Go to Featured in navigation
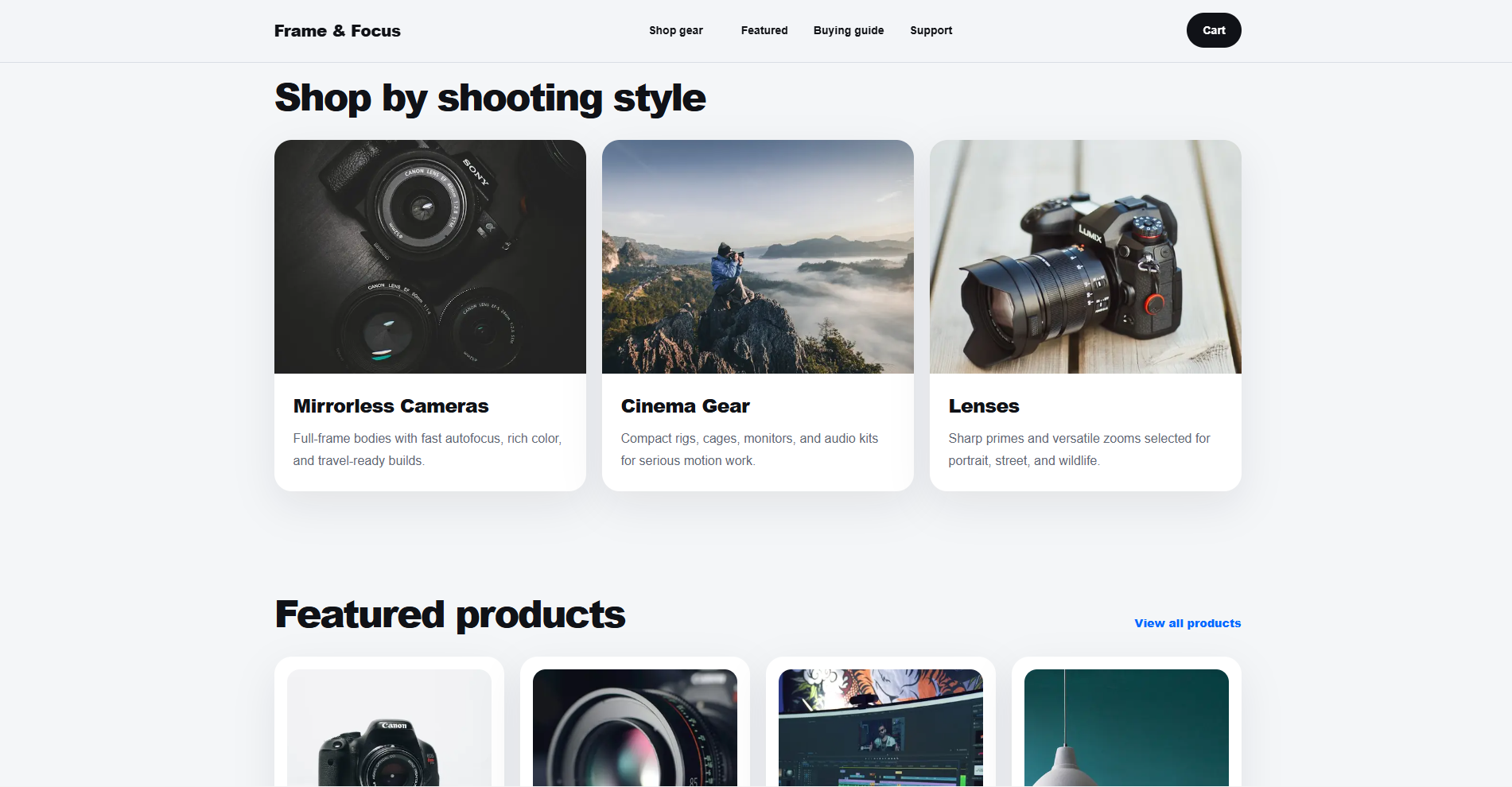Viewport: 1512px width, 787px height. pos(764,30)
